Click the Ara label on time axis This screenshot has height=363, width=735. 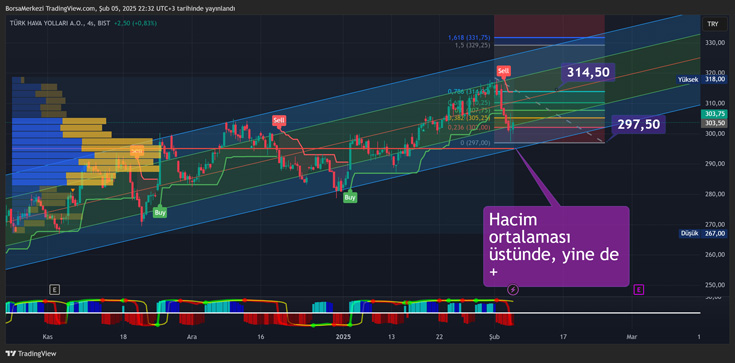click(191, 336)
